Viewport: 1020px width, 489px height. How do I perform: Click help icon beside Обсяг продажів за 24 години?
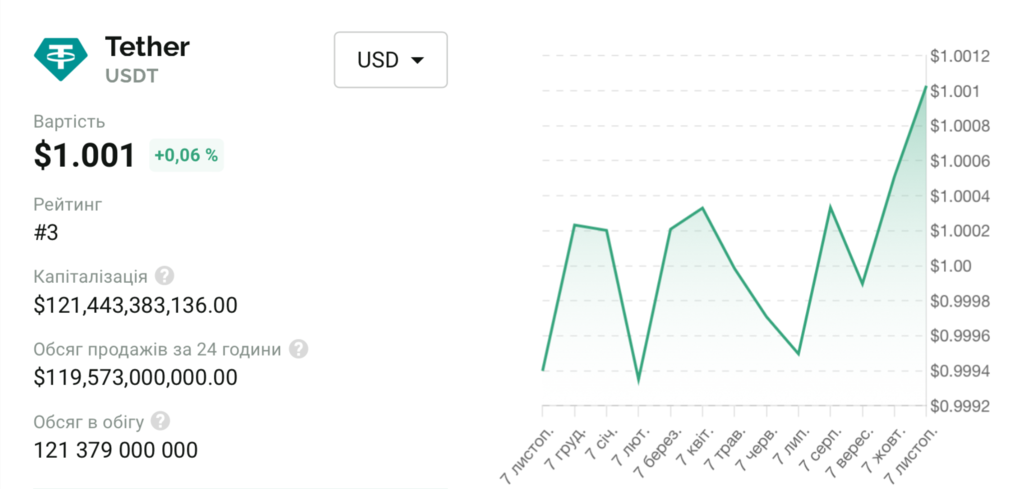[298, 349]
